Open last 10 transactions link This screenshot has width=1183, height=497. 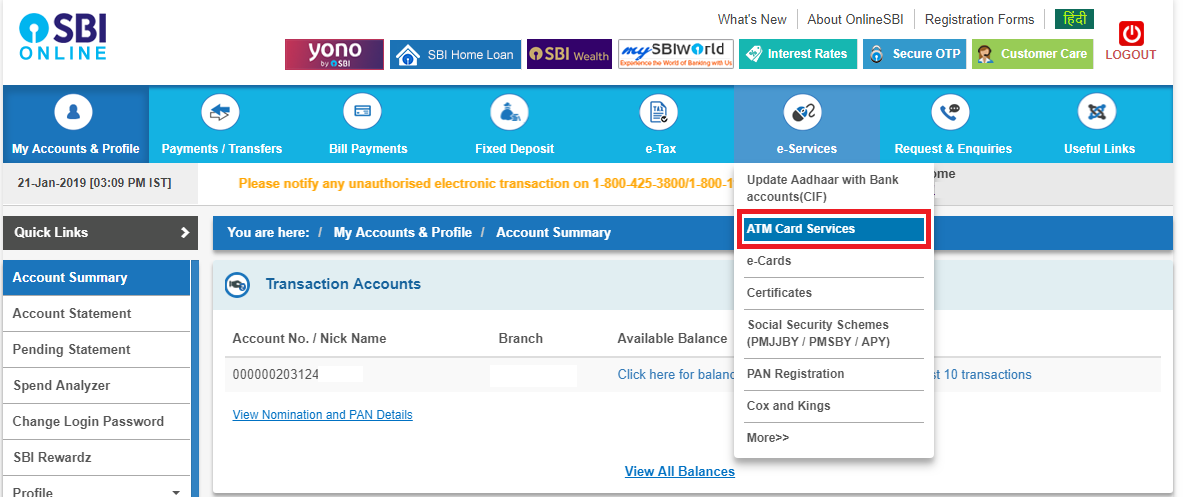click(982, 374)
